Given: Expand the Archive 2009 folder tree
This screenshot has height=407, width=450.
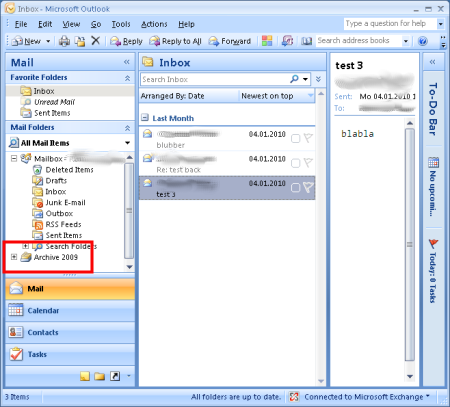Looking at the screenshot, I should pos(14,257).
